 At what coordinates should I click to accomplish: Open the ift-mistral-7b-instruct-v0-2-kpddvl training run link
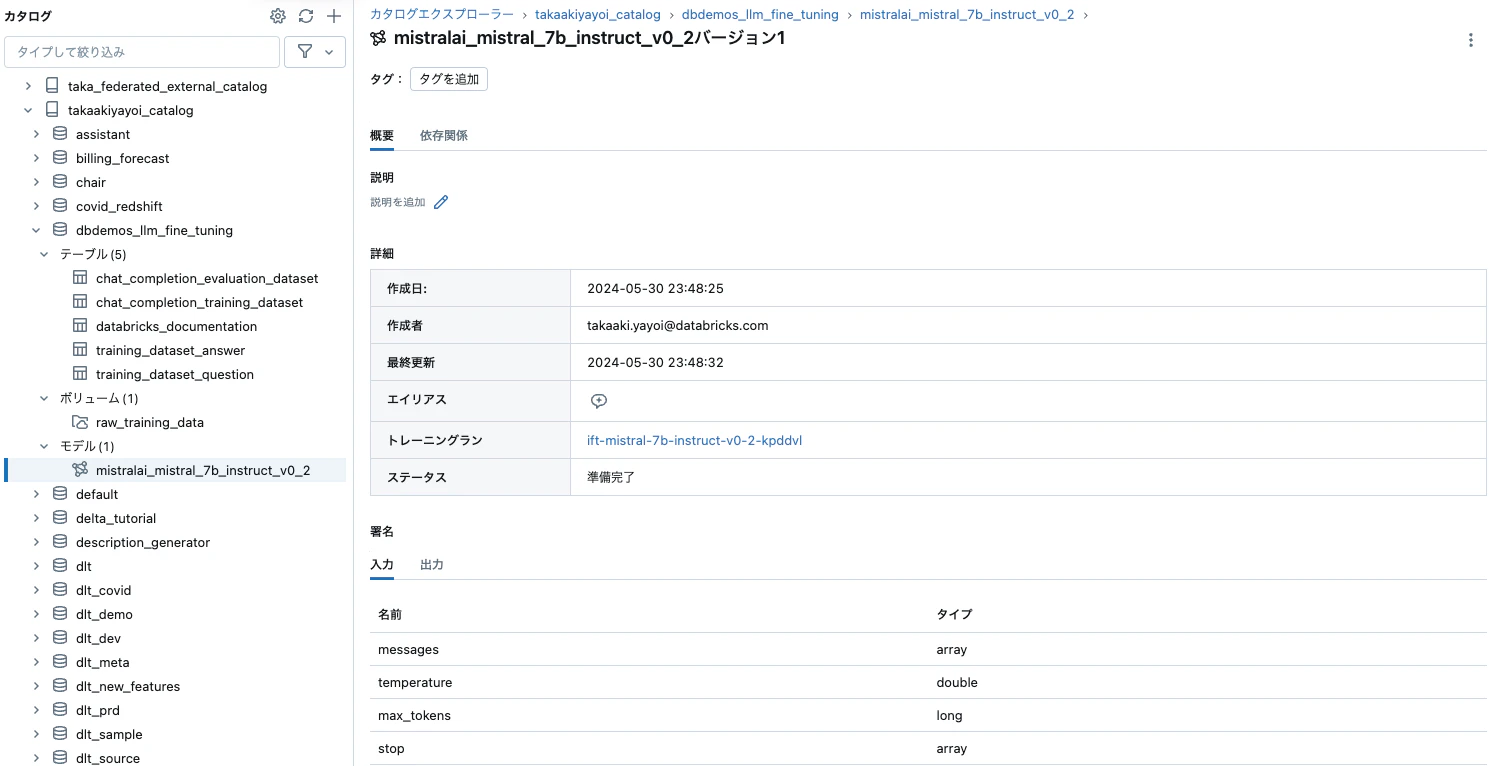coord(695,440)
